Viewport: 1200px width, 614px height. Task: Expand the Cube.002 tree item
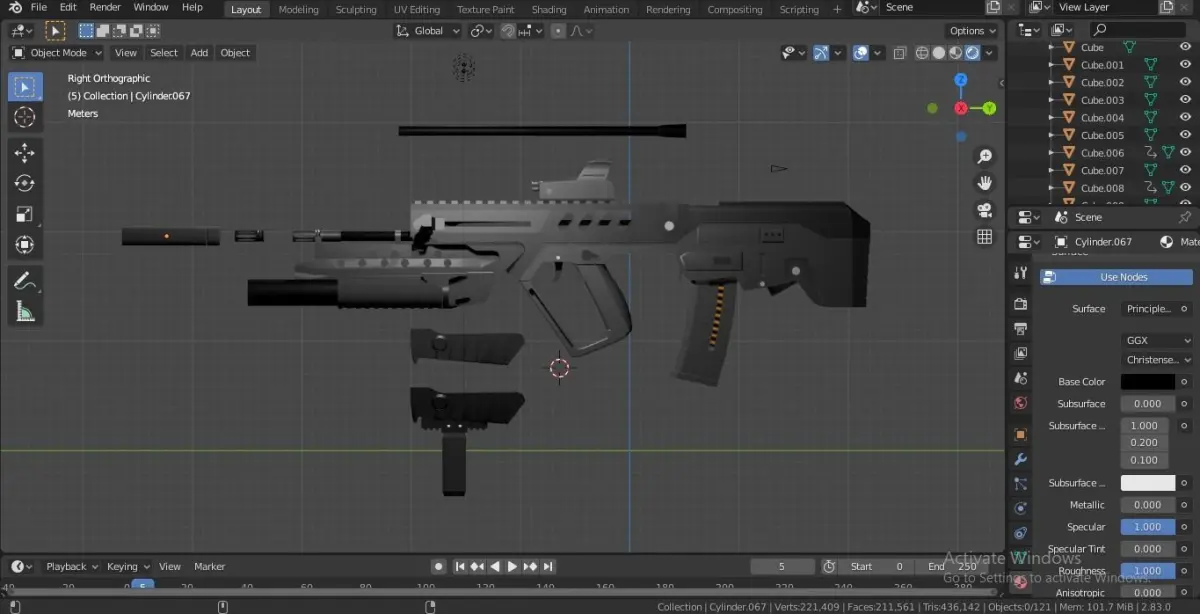pos(1051,82)
